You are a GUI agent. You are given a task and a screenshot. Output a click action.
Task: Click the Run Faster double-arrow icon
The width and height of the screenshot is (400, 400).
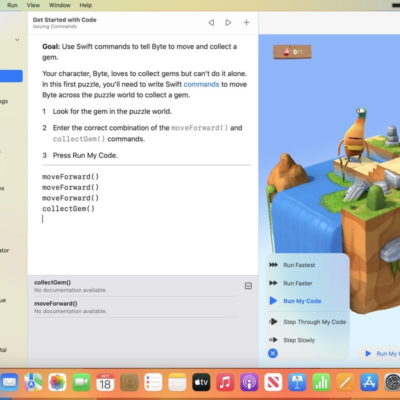[273, 283]
